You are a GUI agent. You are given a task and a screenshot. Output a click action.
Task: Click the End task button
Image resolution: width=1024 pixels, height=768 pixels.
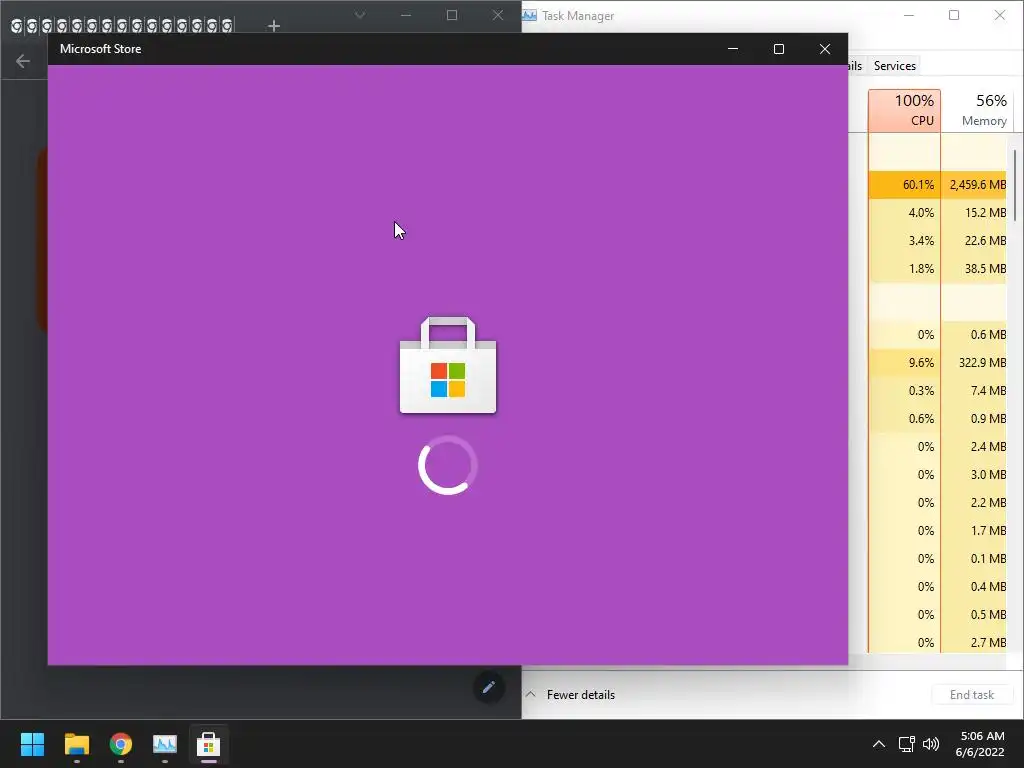(972, 695)
